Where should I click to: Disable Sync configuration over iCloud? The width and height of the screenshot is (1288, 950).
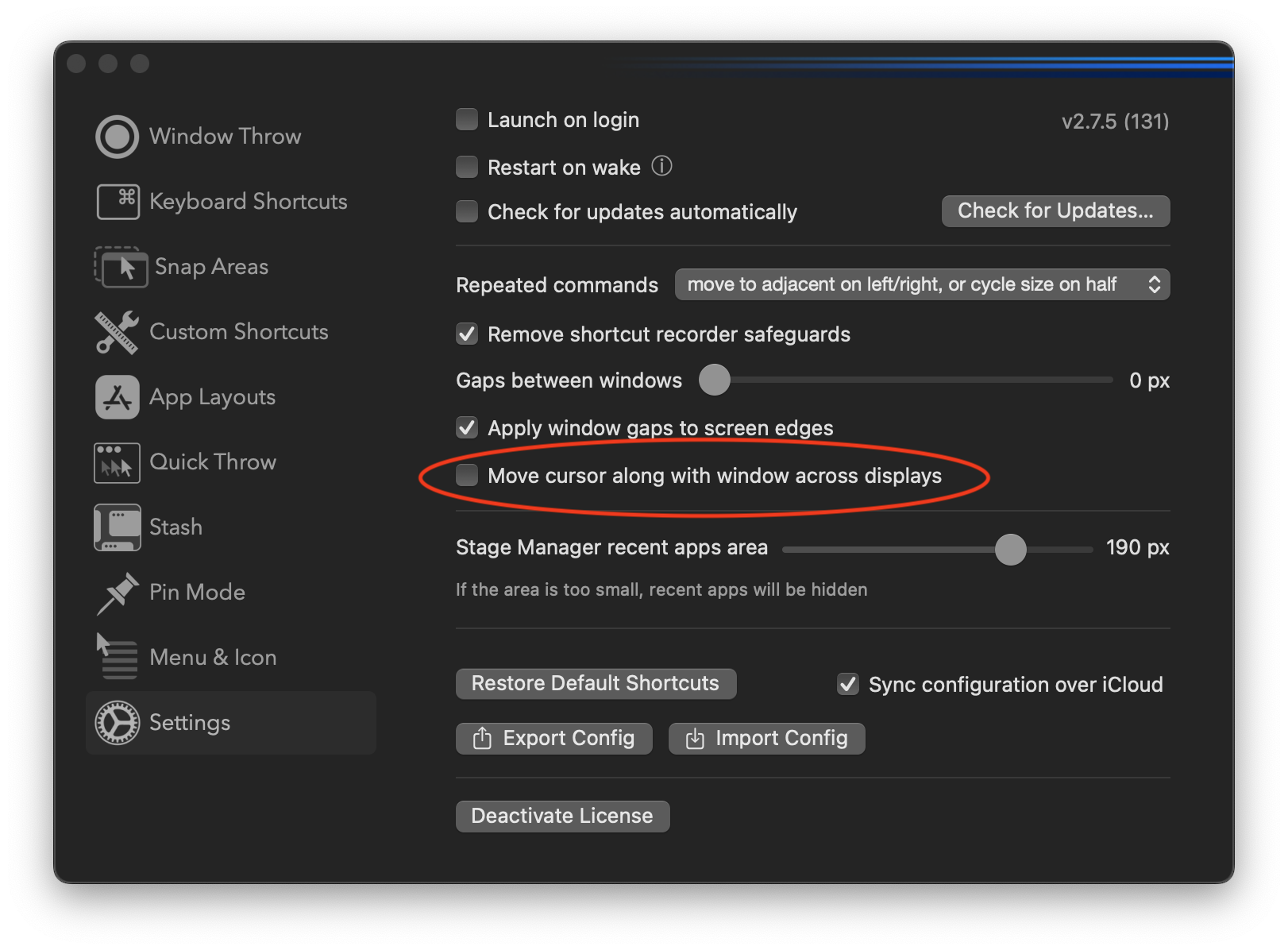click(846, 684)
